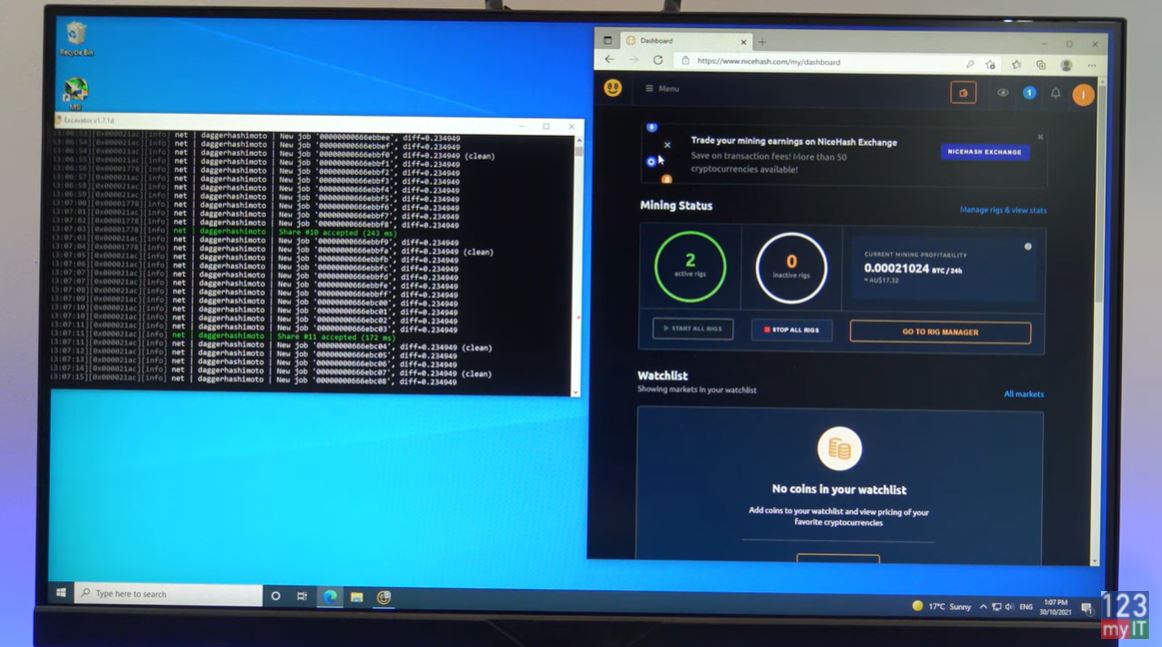
Task: Open the Edge Favorites icon
Action: [x=1016, y=65]
